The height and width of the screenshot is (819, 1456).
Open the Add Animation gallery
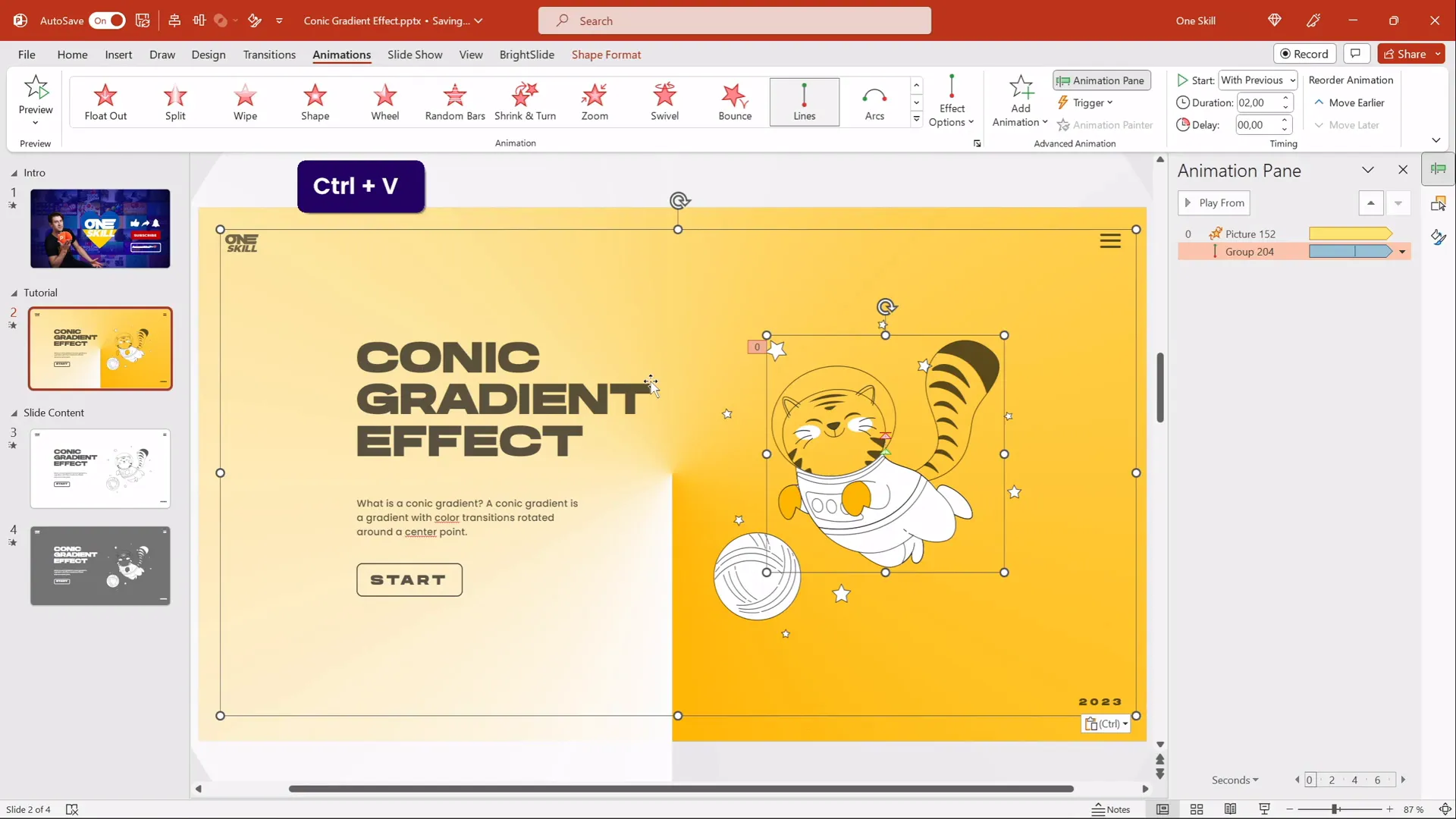coord(1021,102)
